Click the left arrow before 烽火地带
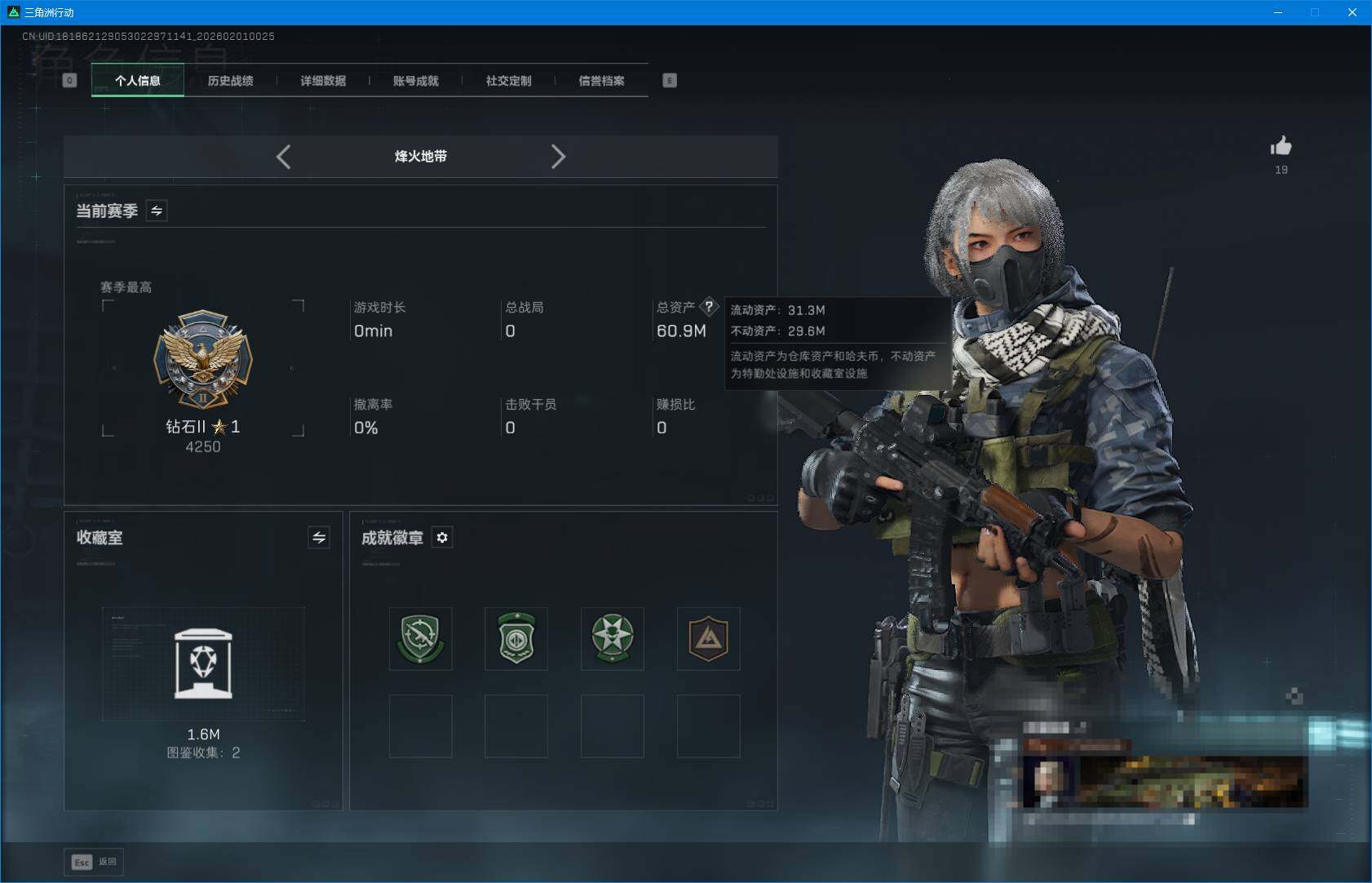1372x883 pixels. pyautogui.click(x=283, y=156)
